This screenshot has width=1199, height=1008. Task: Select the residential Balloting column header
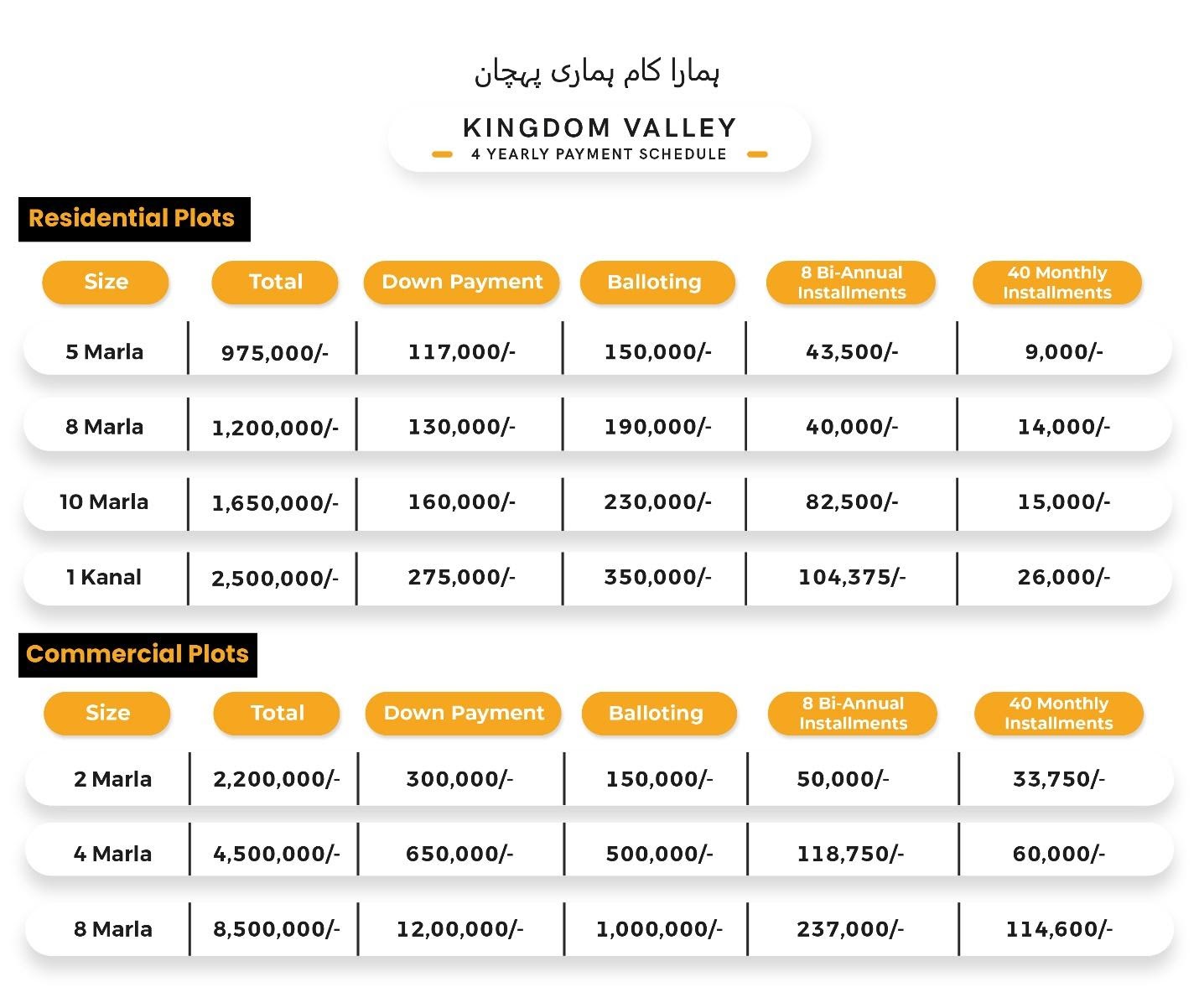(655, 283)
